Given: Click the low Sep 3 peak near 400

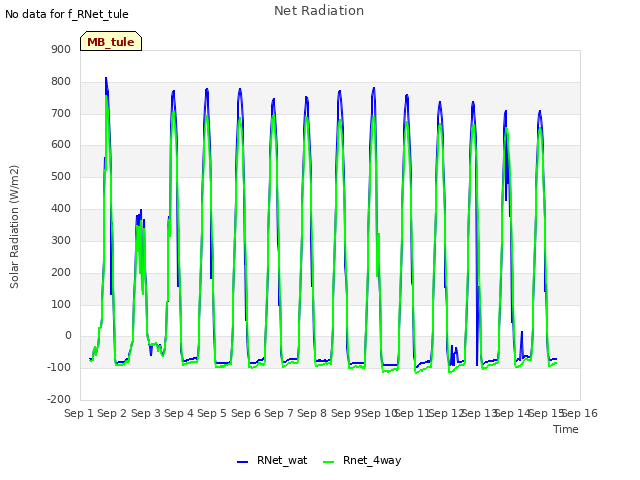Looking at the screenshot, I should pos(141,210).
